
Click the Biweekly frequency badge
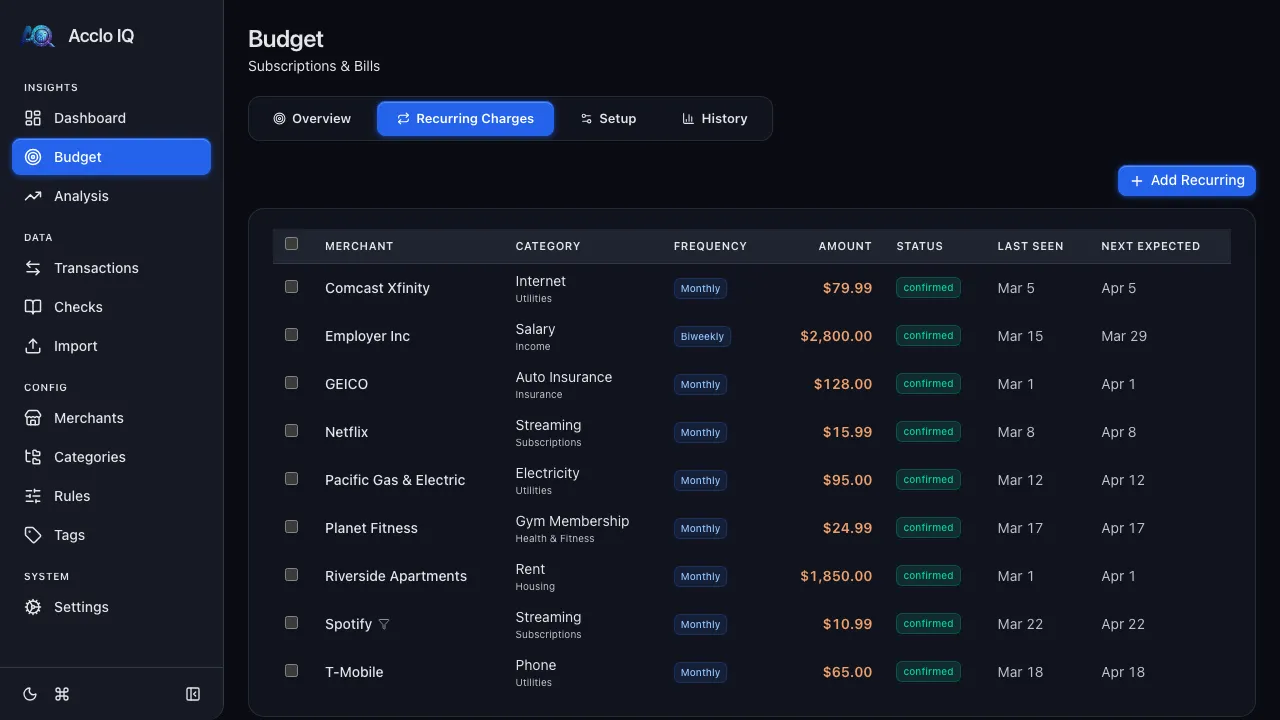[x=702, y=336]
